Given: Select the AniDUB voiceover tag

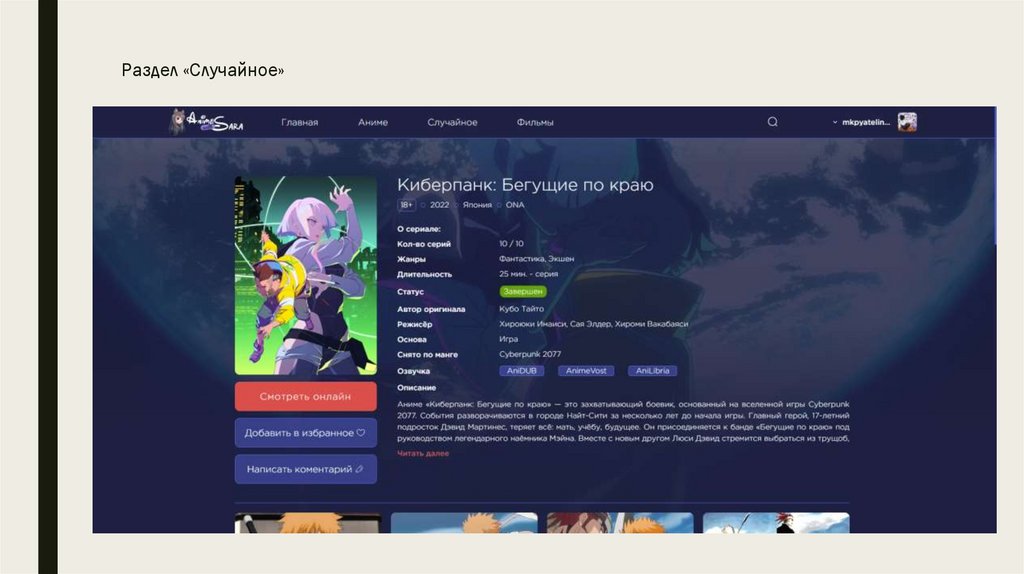Looking at the screenshot, I should [x=522, y=370].
